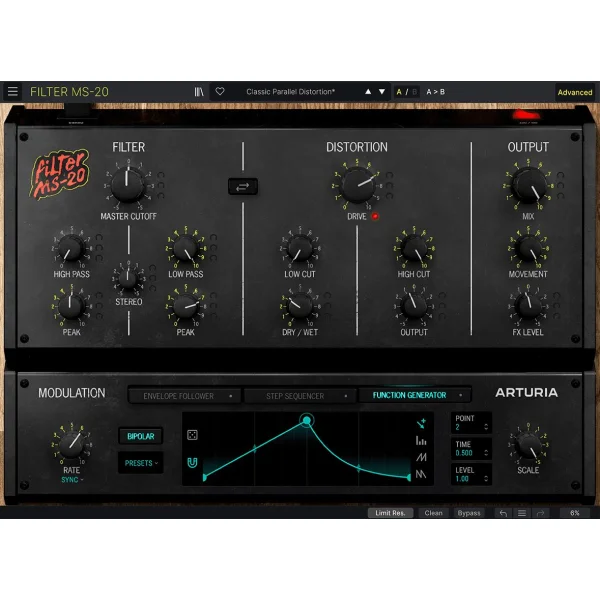Screen dimensions: 600x600
Task: Open the edit history list icon
Action: pos(522,513)
